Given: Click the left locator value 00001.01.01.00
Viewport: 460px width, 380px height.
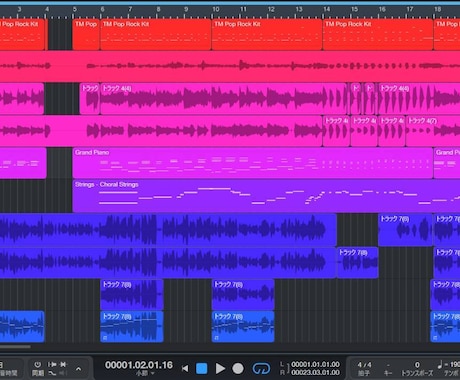Looking at the screenshot, I should 315,364.
